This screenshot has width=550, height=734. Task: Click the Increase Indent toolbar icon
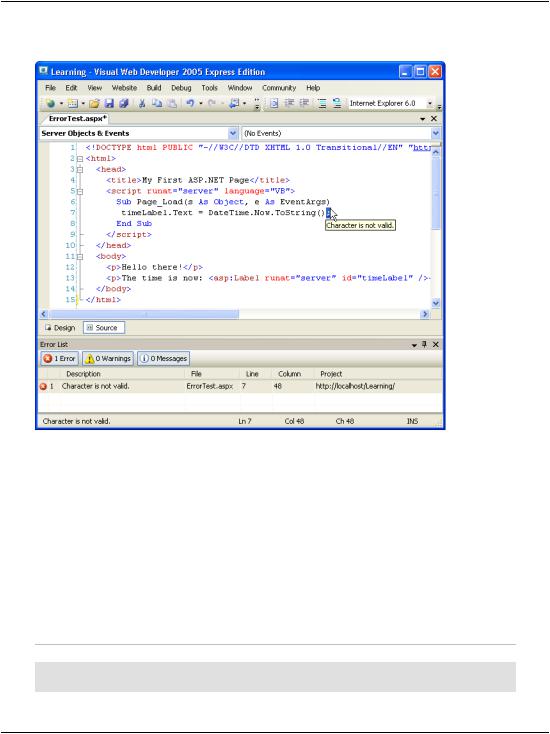tap(304, 103)
